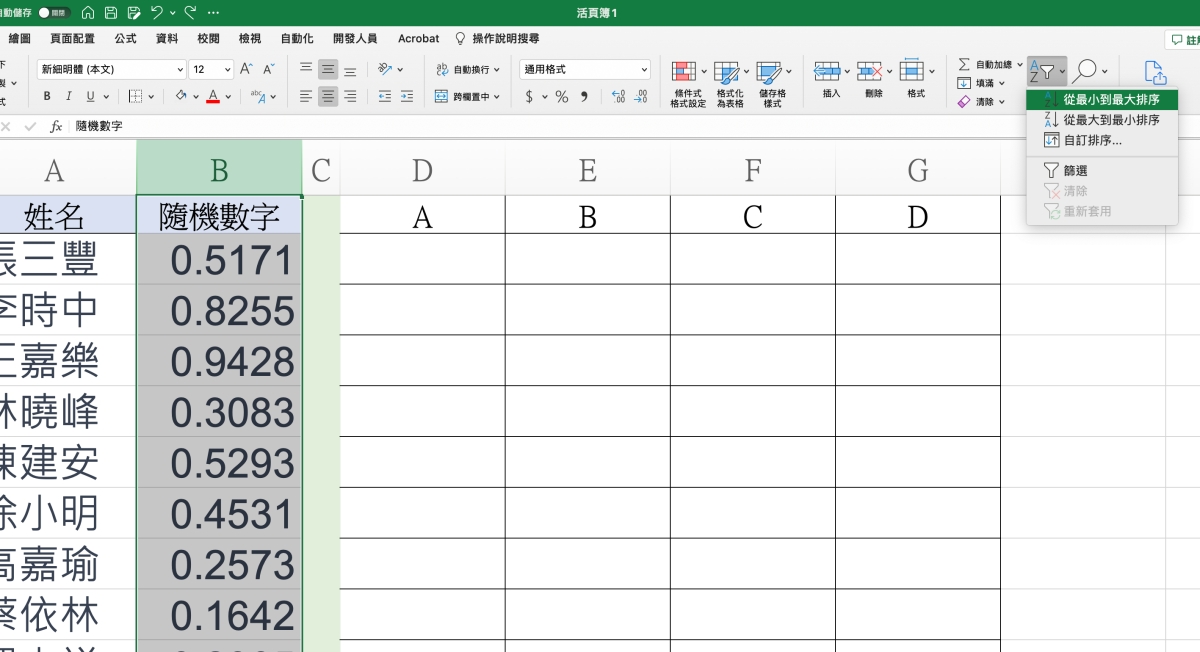Select Middle Align icon

coord(328,69)
